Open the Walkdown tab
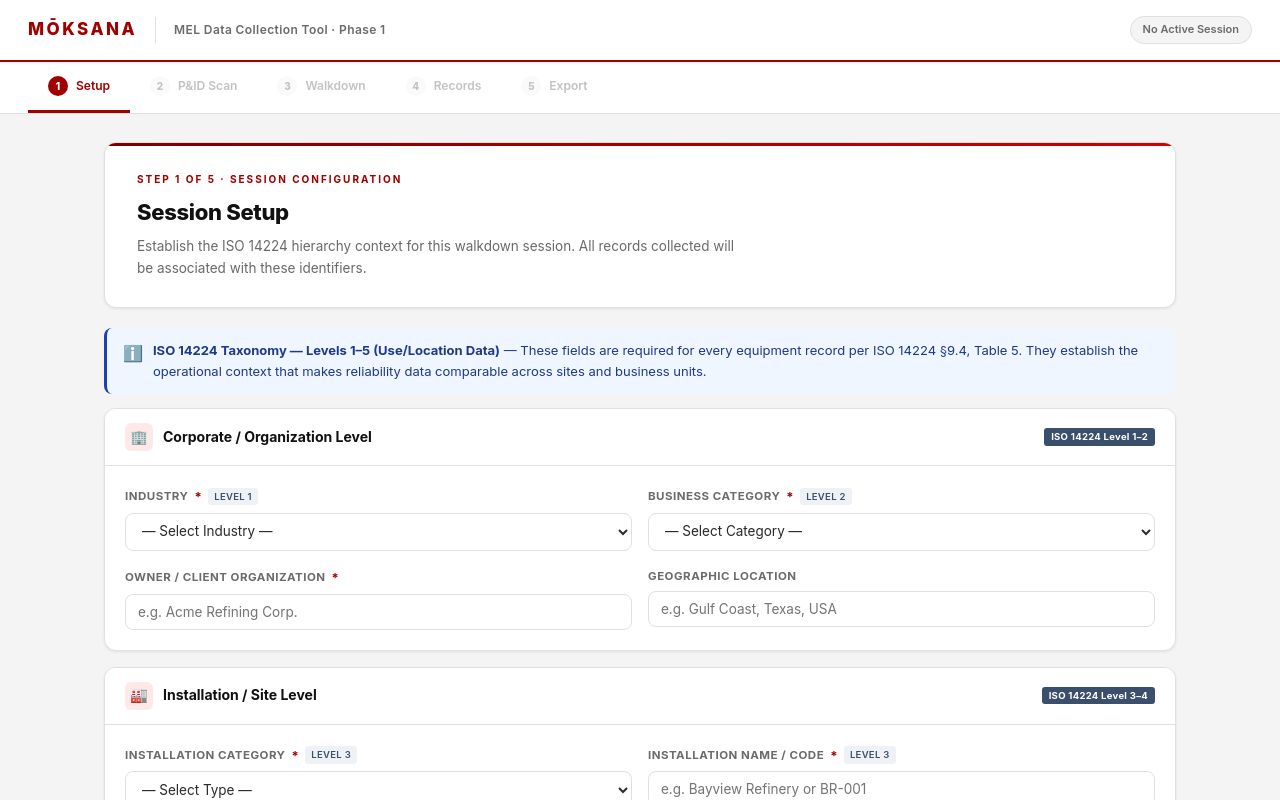The height and width of the screenshot is (800, 1280). click(x=321, y=86)
